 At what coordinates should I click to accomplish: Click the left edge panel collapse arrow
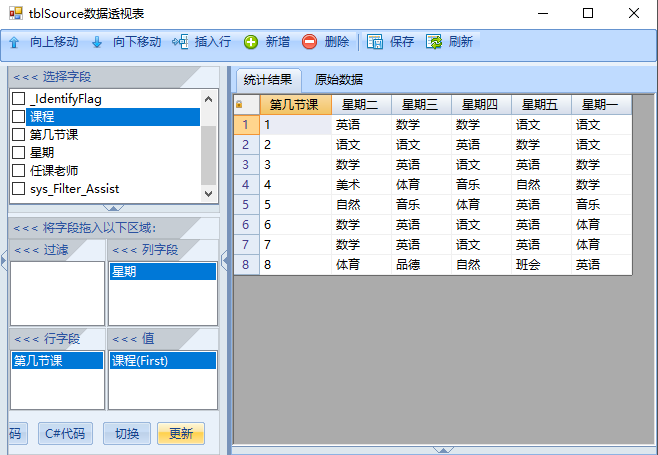(x=3, y=261)
